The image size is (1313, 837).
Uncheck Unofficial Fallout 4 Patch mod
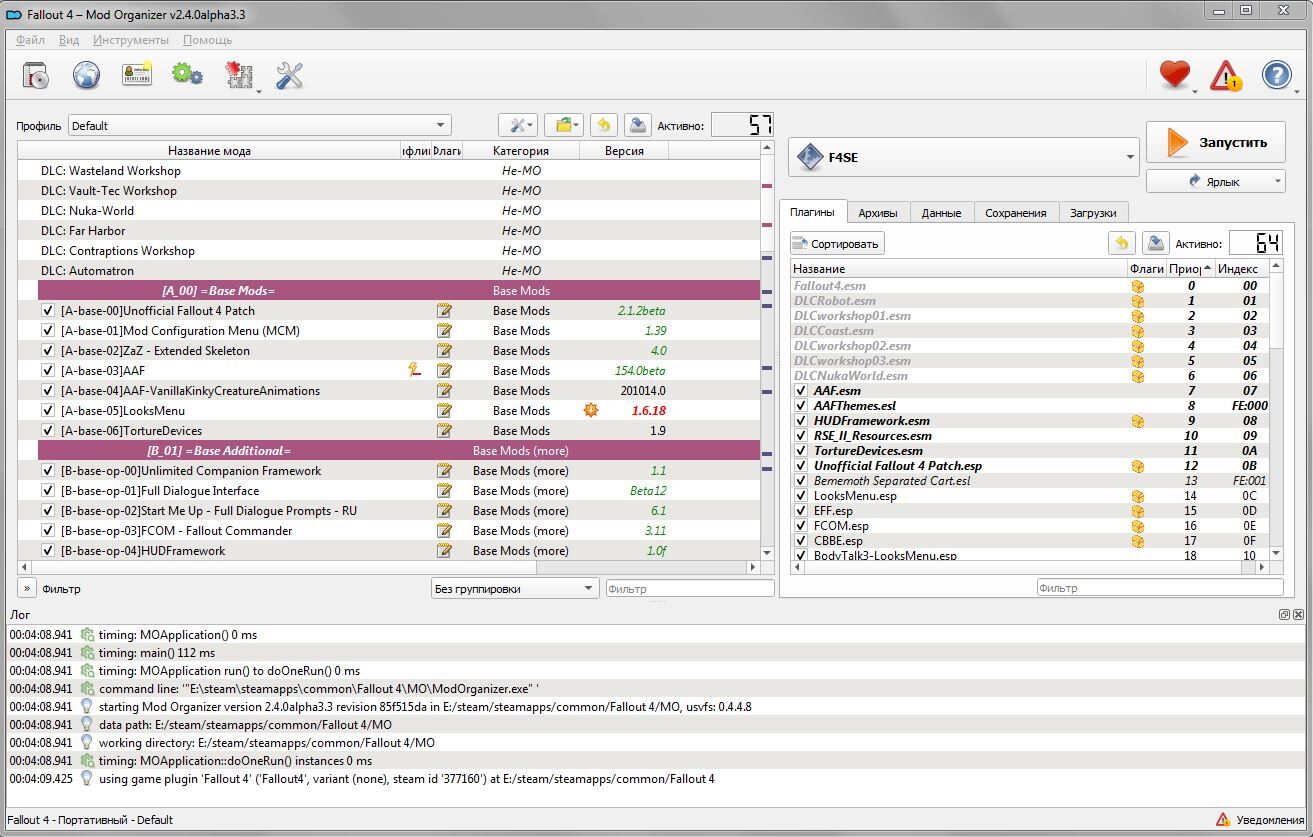[48, 311]
